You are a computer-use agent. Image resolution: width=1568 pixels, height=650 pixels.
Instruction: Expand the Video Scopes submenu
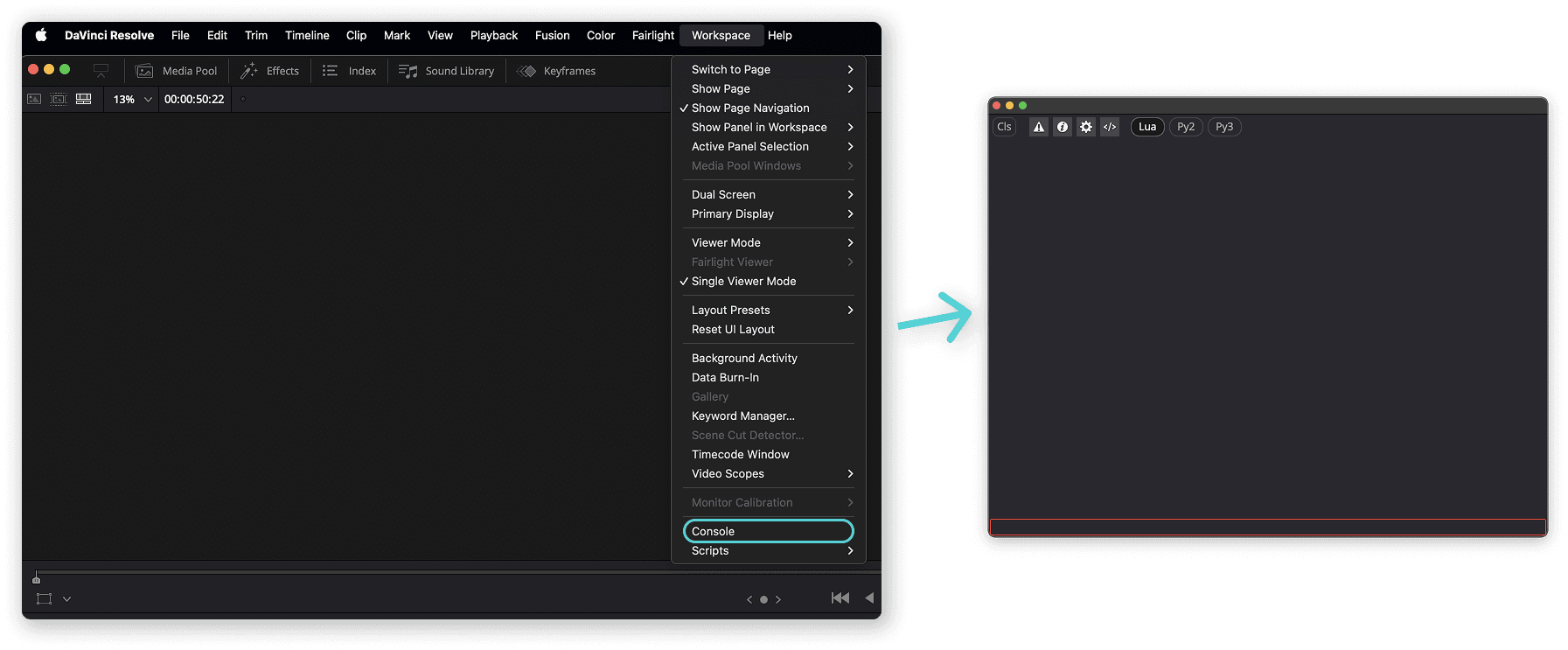pos(768,473)
